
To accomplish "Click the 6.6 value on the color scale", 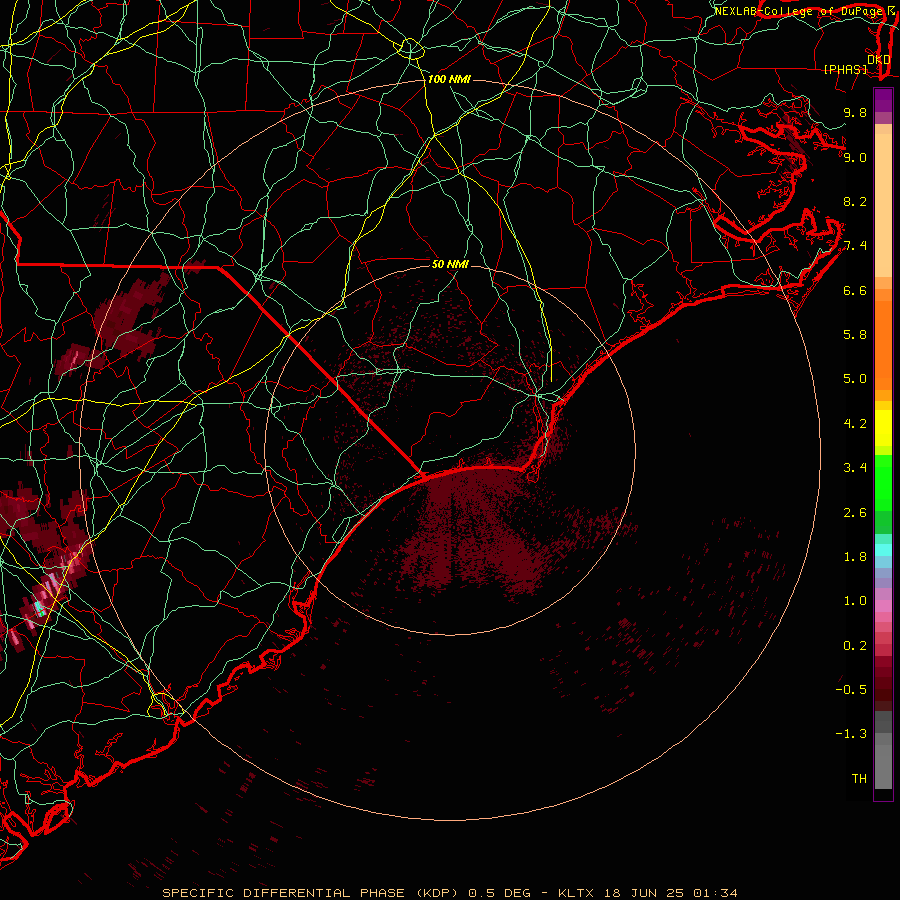I will click(x=855, y=290).
